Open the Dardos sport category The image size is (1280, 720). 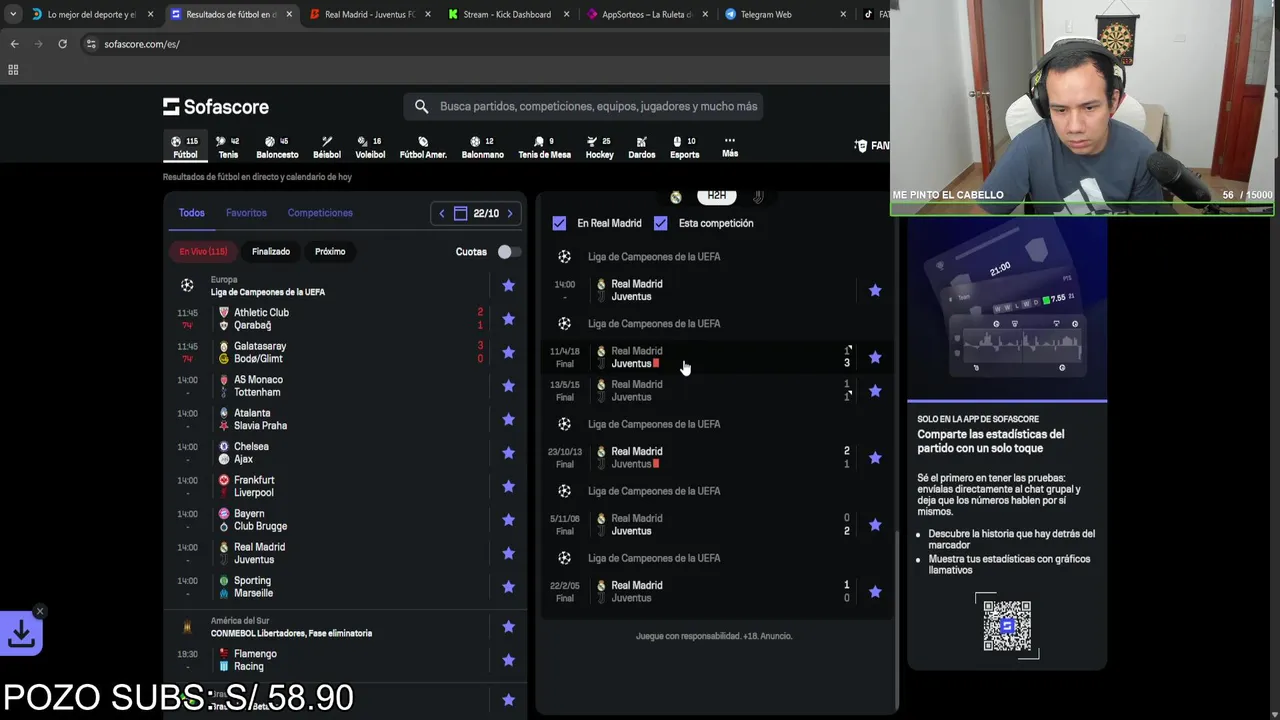(641, 147)
